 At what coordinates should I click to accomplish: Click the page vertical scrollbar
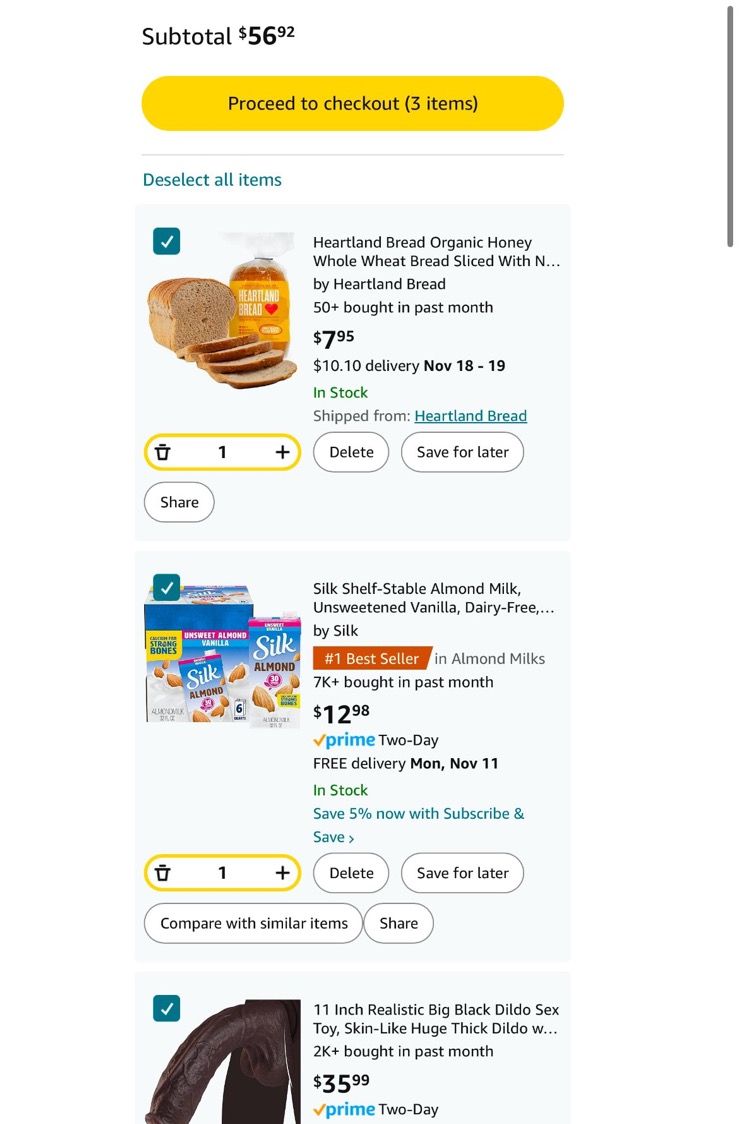click(x=731, y=125)
